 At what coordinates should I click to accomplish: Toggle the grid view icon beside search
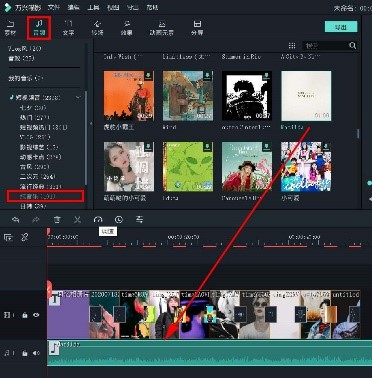(x=292, y=45)
